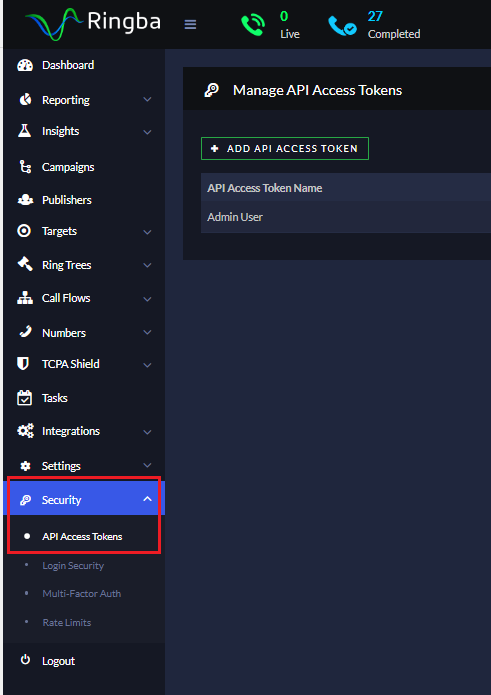
Task: Click the TCPA Shield icon
Action: 23,363
